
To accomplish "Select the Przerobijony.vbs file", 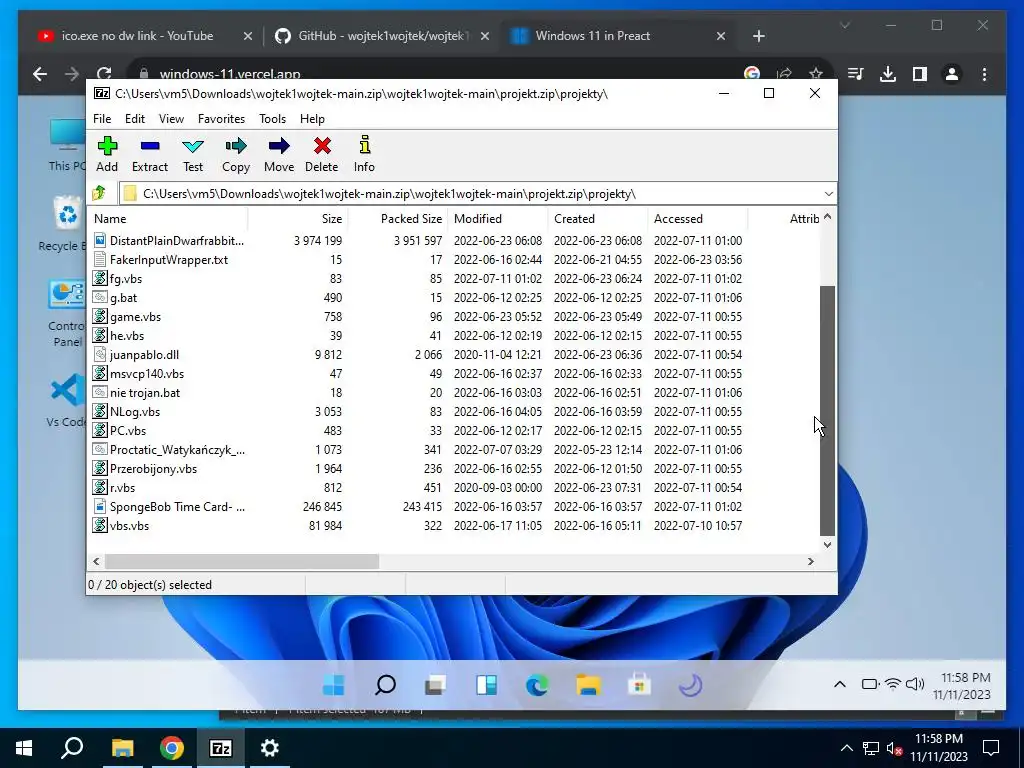I will (453, 468).
